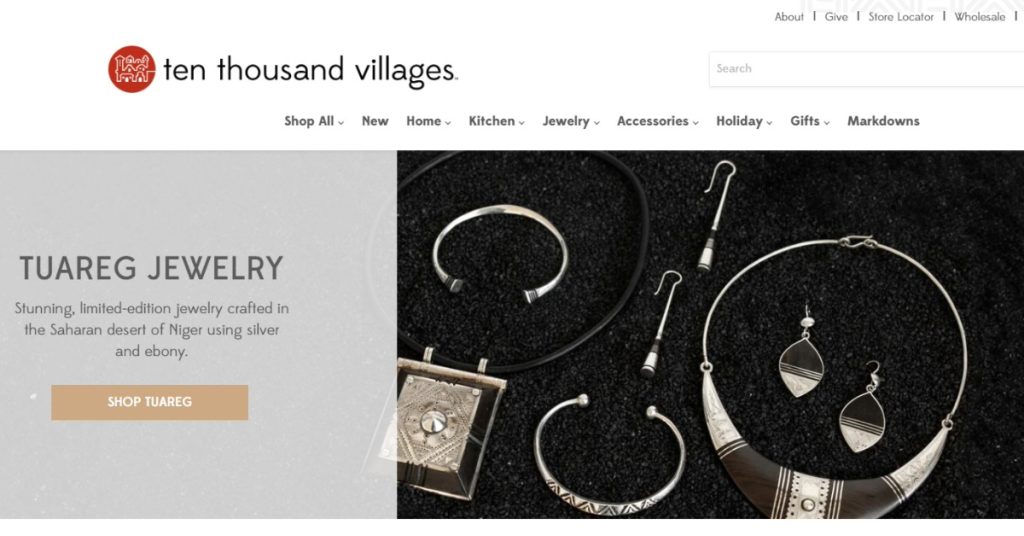
Task: Open the Shop All dropdown menu
Action: [313, 121]
